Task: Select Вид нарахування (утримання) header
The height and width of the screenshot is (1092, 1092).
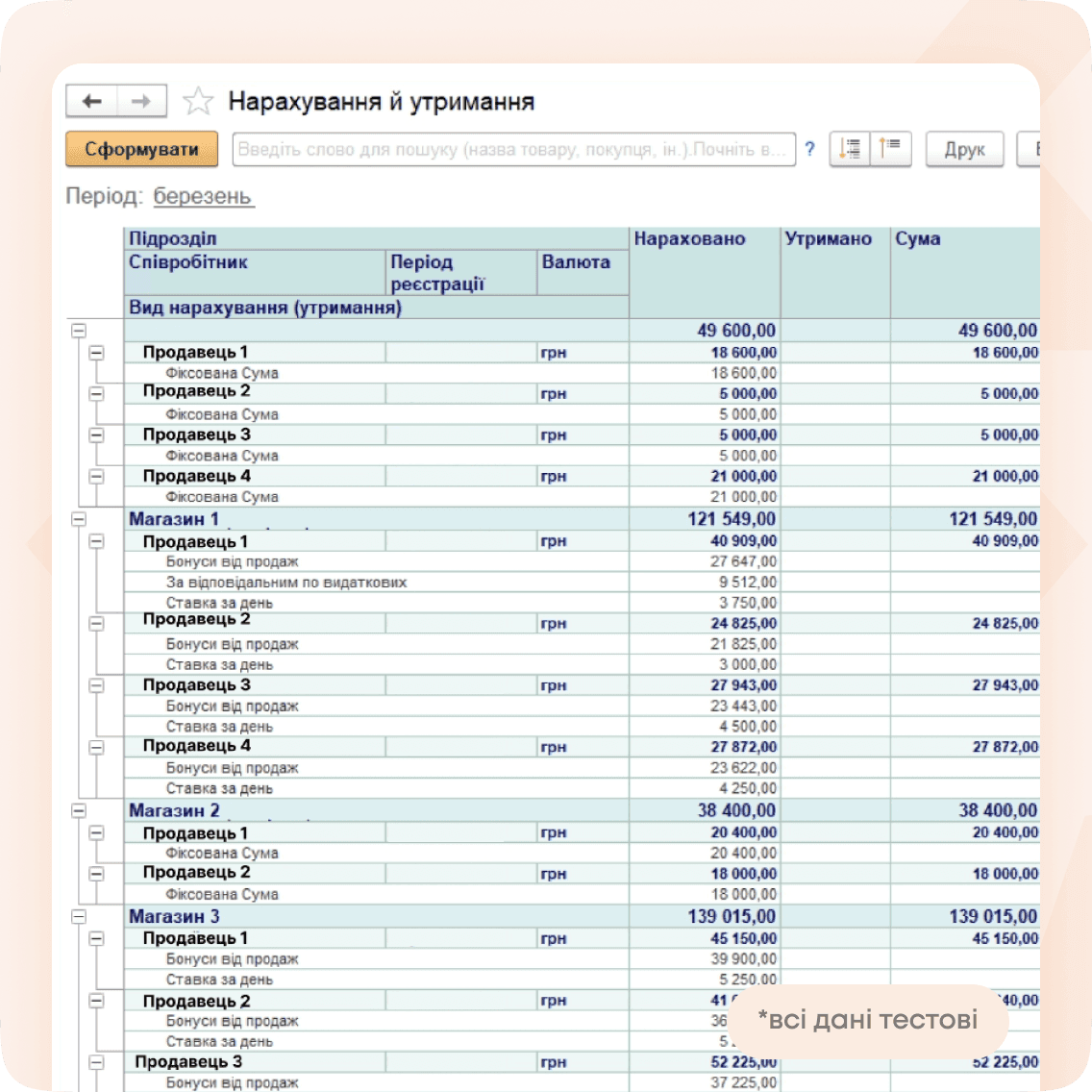Action: click(x=376, y=308)
